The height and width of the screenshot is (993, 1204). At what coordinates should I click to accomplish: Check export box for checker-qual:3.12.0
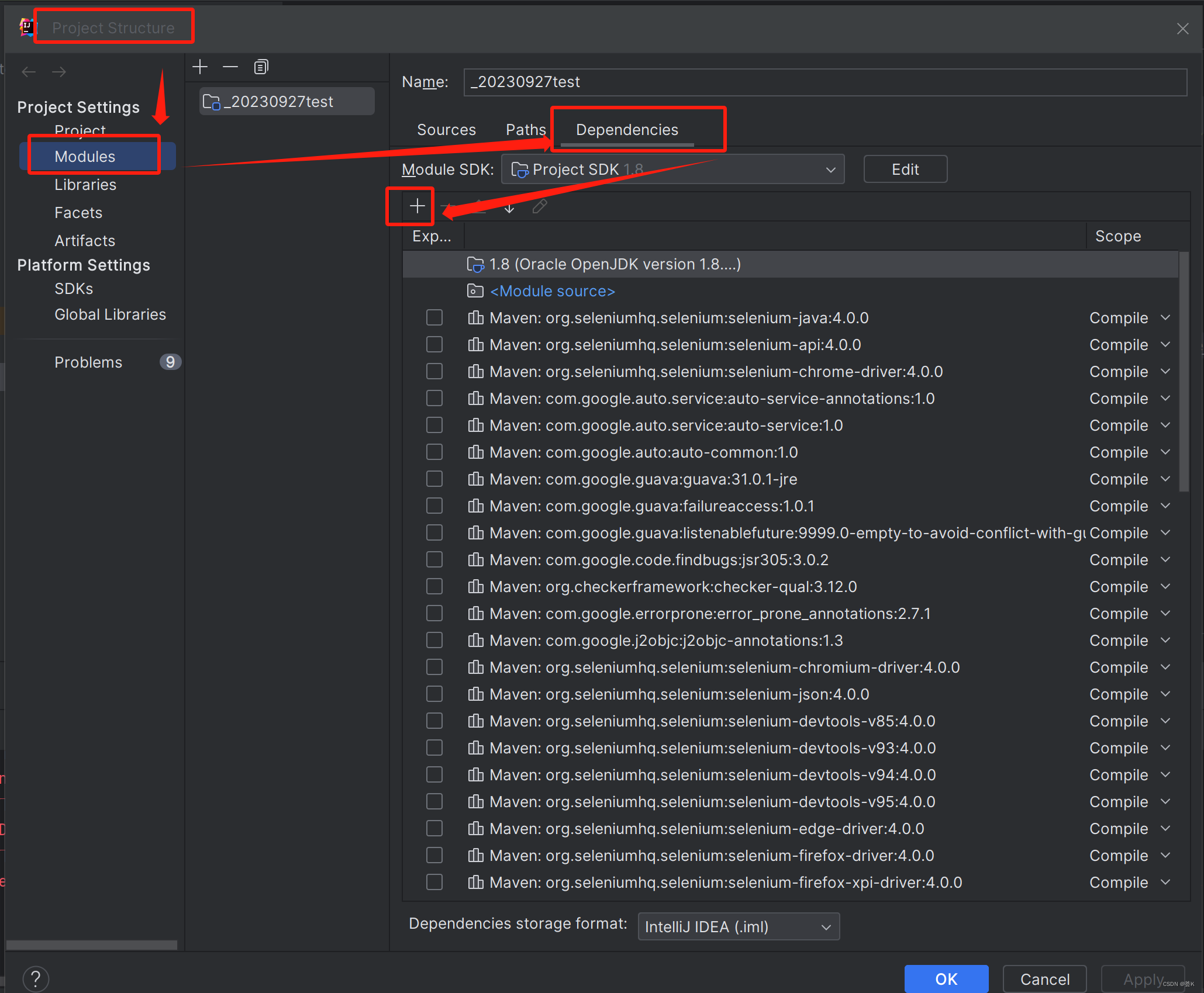434,586
